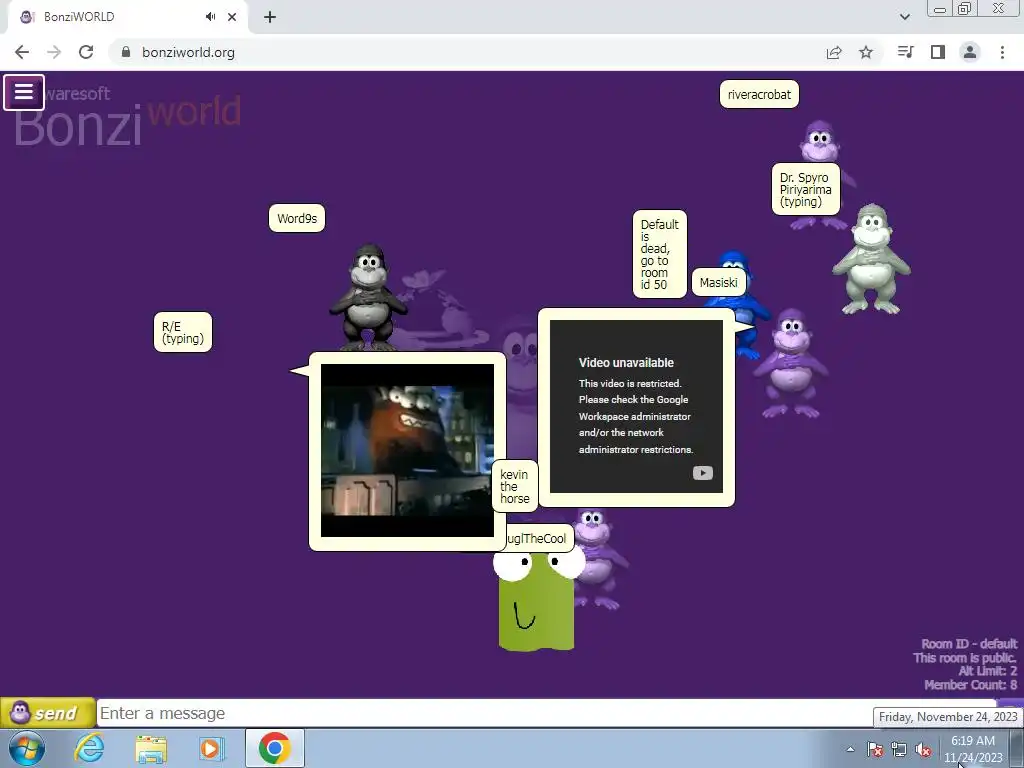Click the 'Default is dead' bubble
Screen dimensions: 1024x768
(x=660, y=254)
